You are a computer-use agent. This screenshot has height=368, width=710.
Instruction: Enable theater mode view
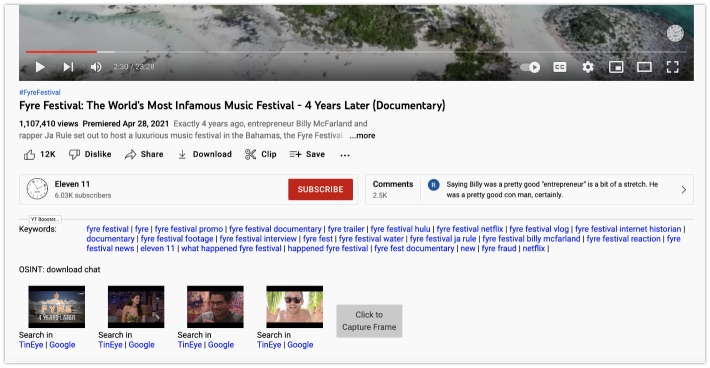644,67
